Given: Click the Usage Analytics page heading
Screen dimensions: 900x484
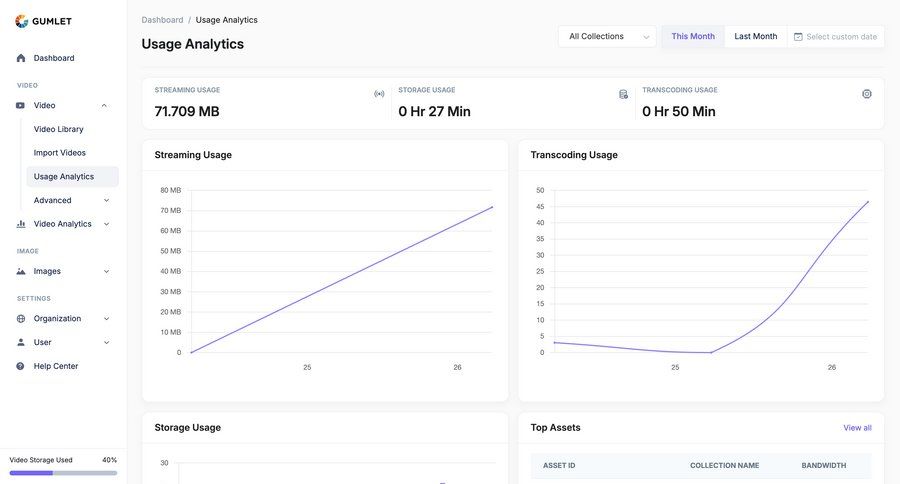Looking at the screenshot, I should click(193, 44).
